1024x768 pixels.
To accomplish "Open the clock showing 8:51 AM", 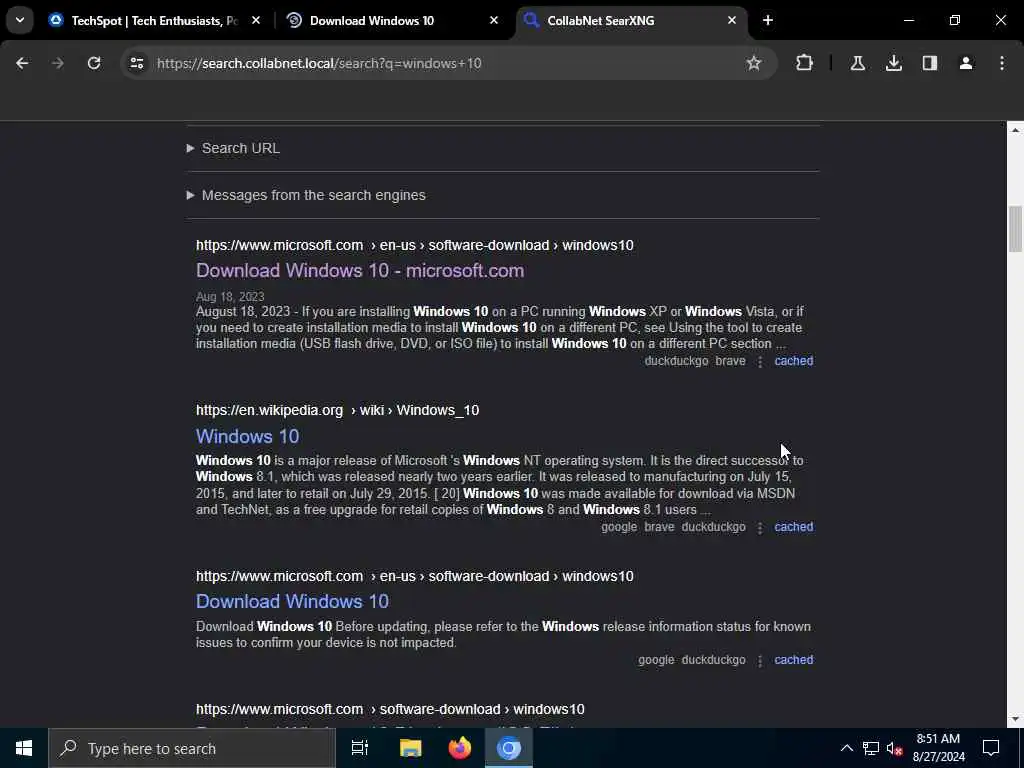I will (x=938, y=748).
